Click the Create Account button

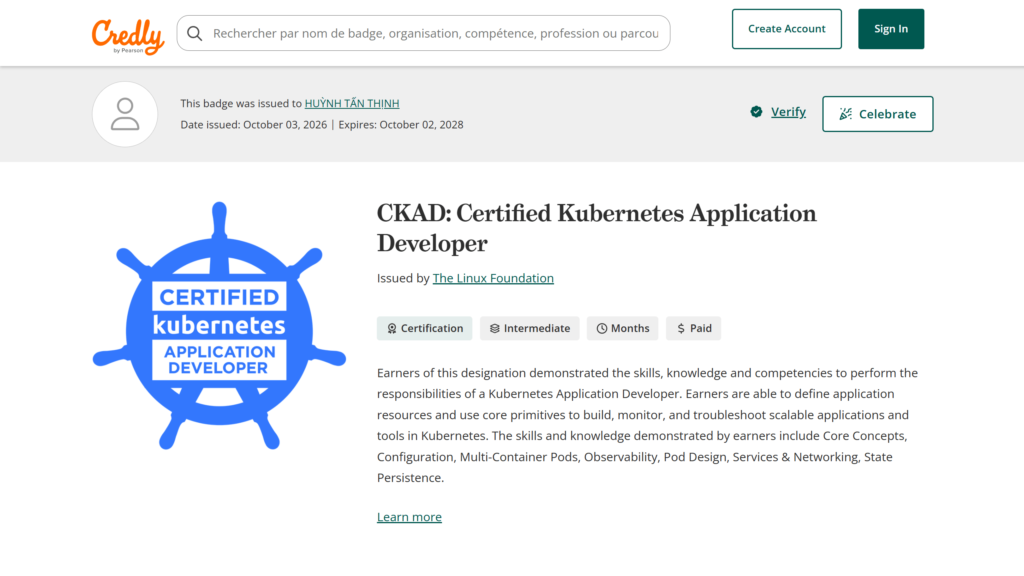point(786,29)
